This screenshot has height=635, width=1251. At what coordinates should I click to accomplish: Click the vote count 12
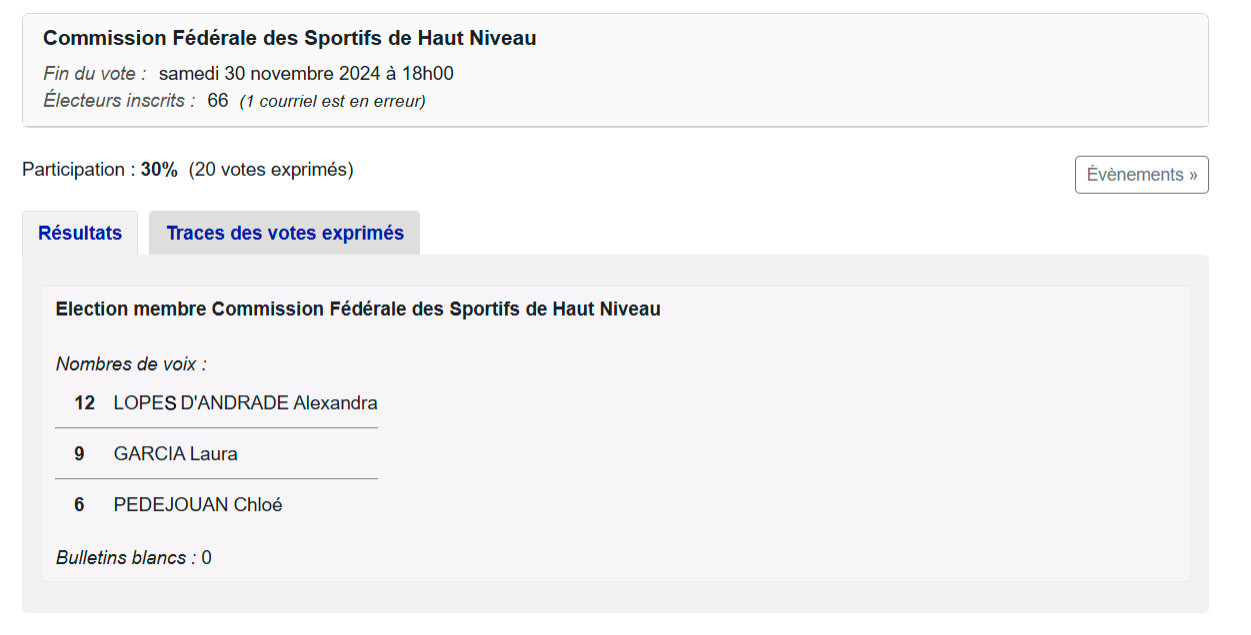pos(84,403)
